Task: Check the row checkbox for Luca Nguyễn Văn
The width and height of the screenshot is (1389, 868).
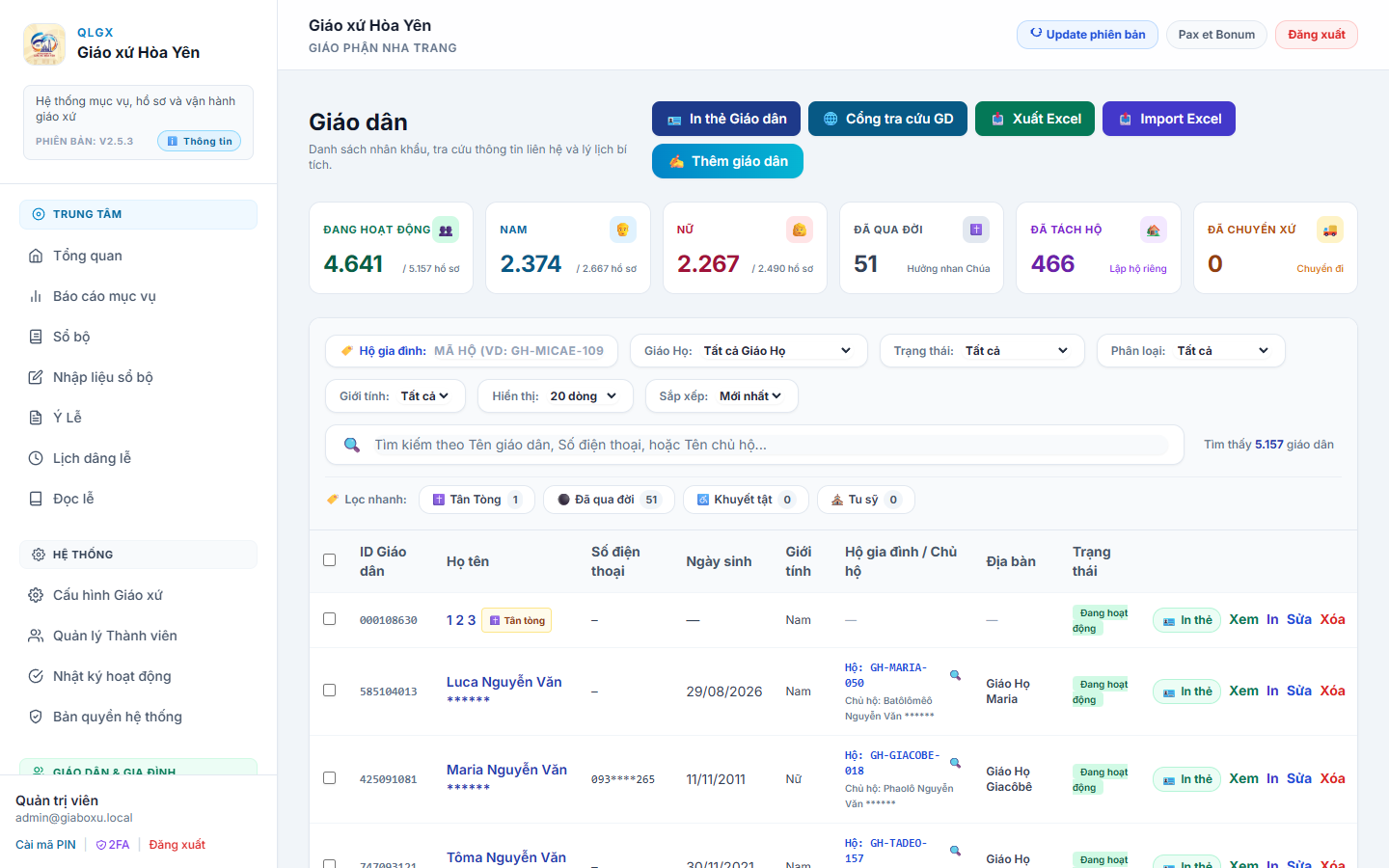Action: 329,691
